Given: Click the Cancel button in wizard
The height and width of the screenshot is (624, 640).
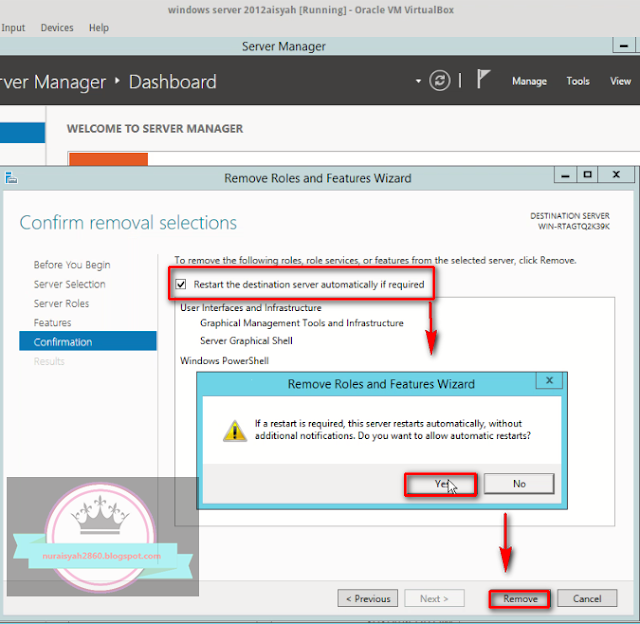Looking at the screenshot, I should coord(587,599).
